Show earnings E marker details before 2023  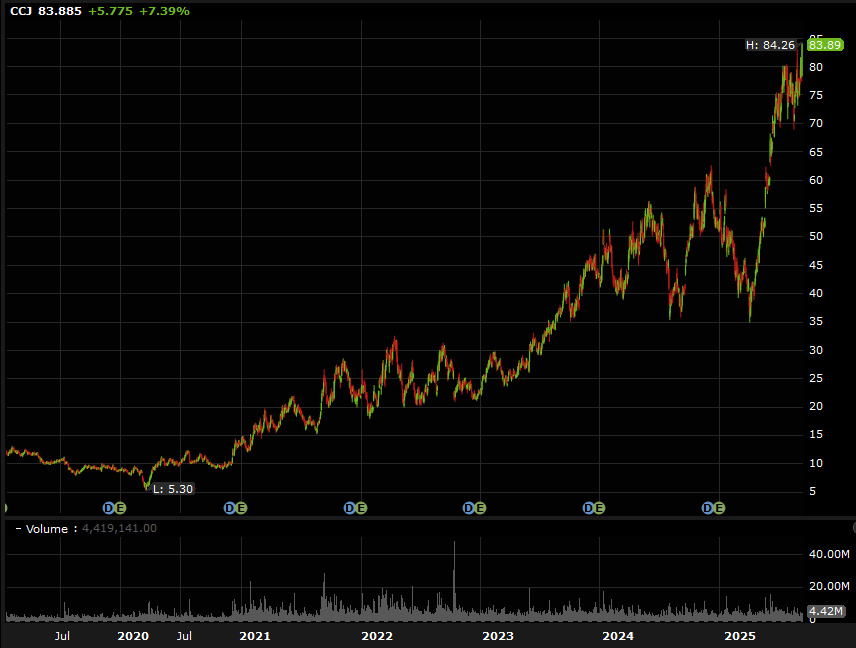click(480, 508)
